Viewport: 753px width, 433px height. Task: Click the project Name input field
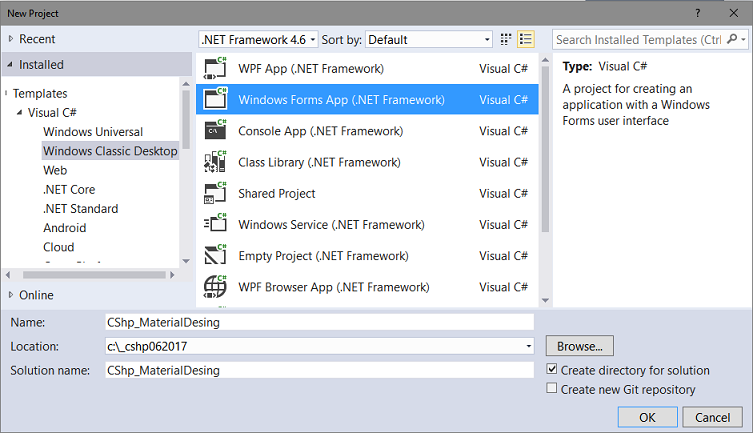click(x=319, y=322)
